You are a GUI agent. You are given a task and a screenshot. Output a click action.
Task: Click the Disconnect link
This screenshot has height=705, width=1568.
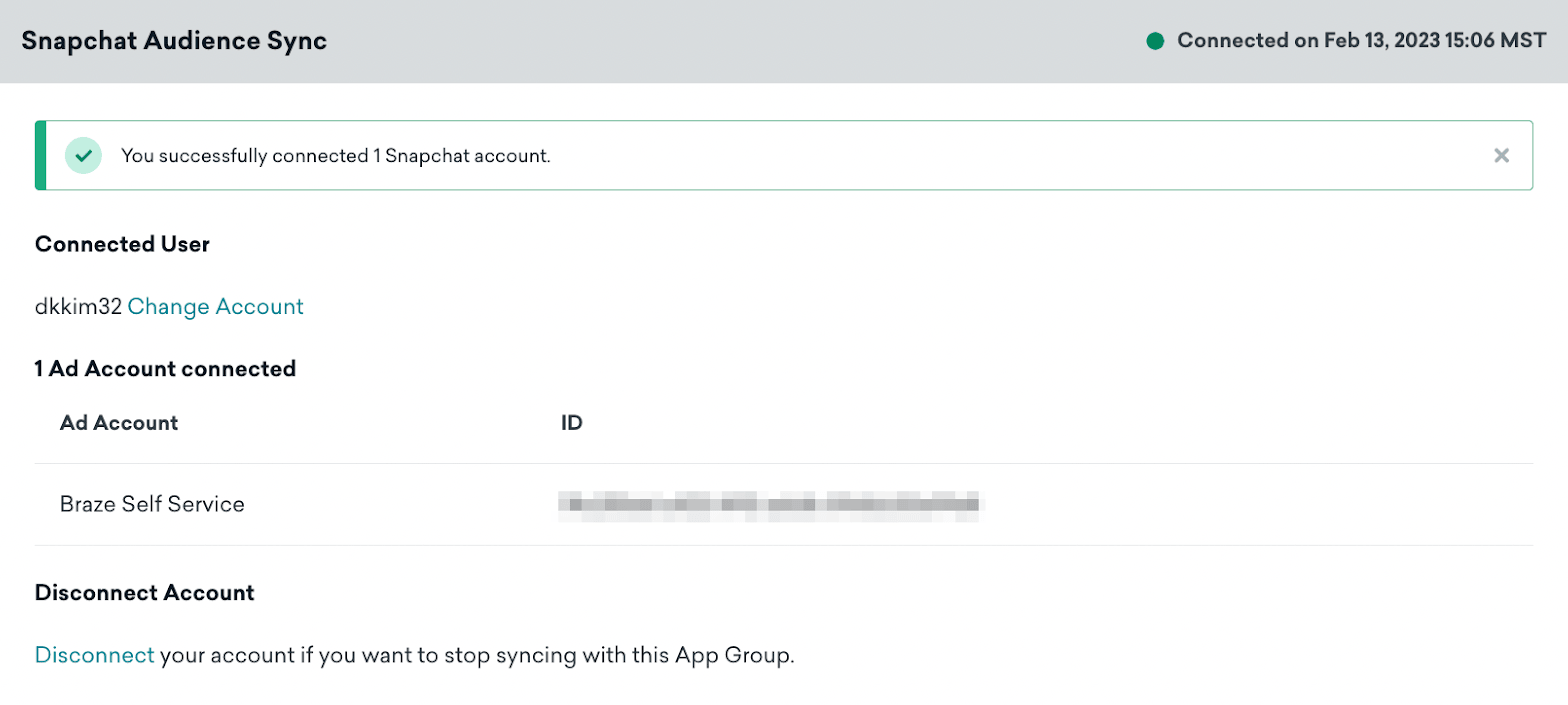coord(94,656)
